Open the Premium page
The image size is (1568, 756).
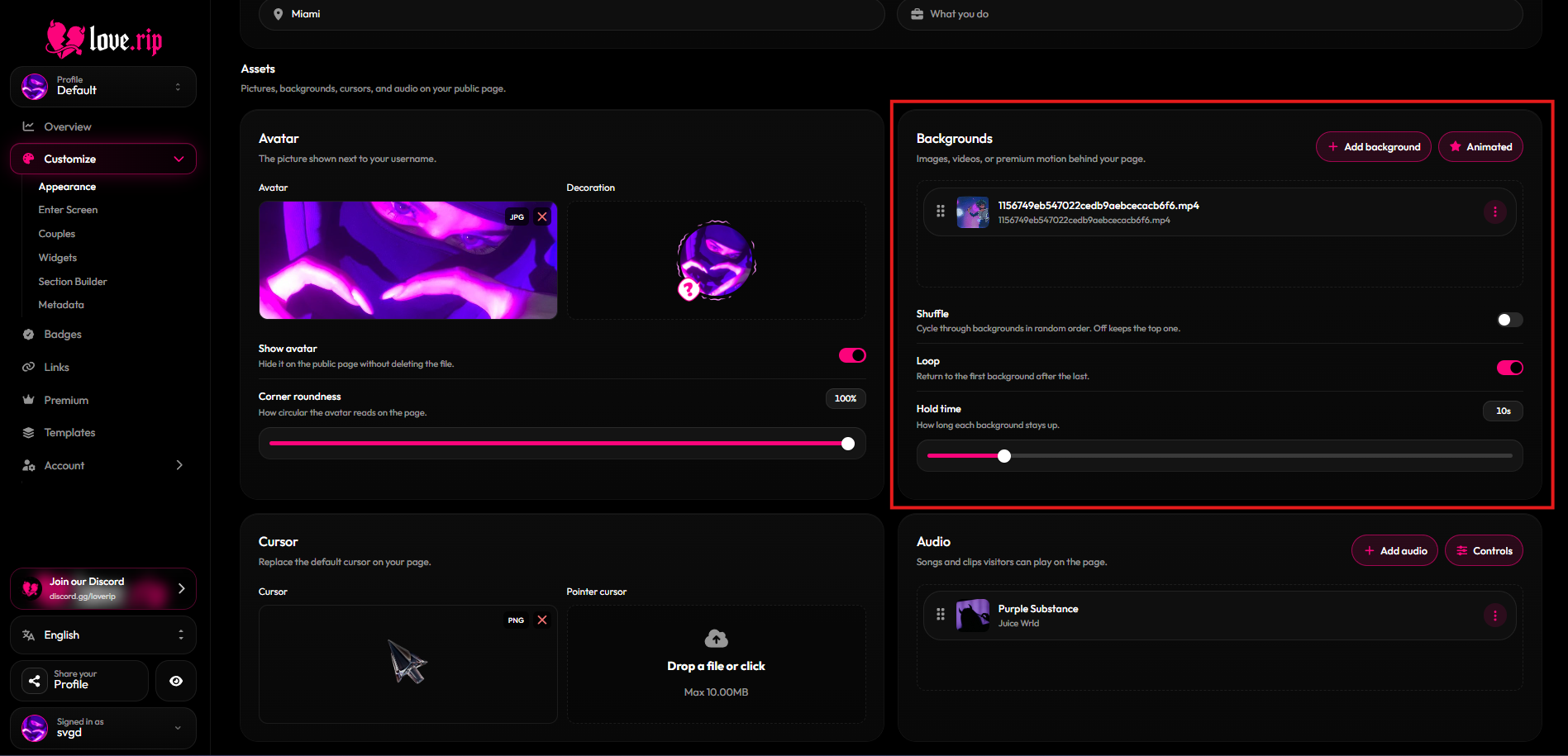[x=66, y=400]
